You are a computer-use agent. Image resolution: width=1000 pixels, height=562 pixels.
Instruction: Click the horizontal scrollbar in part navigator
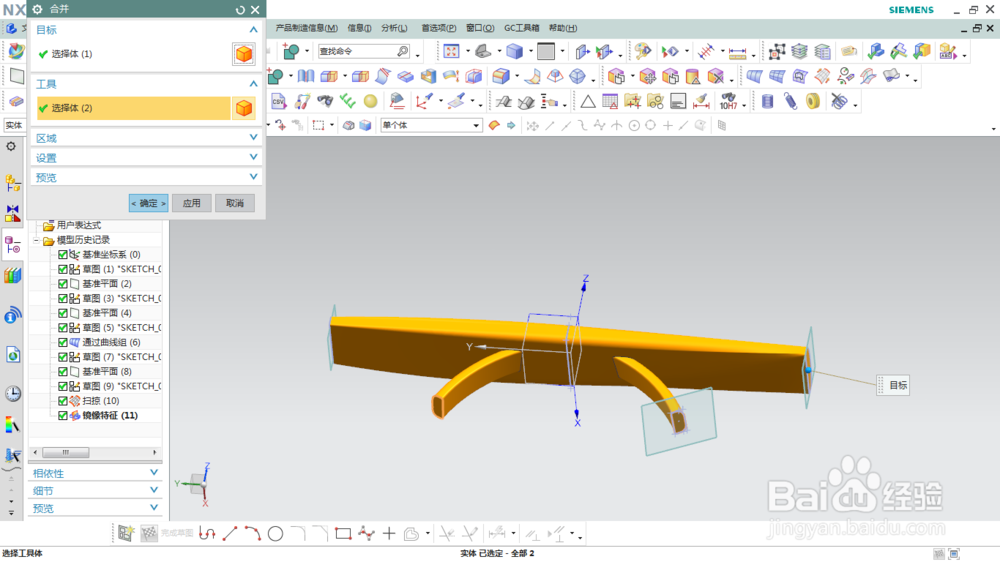point(66,452)
